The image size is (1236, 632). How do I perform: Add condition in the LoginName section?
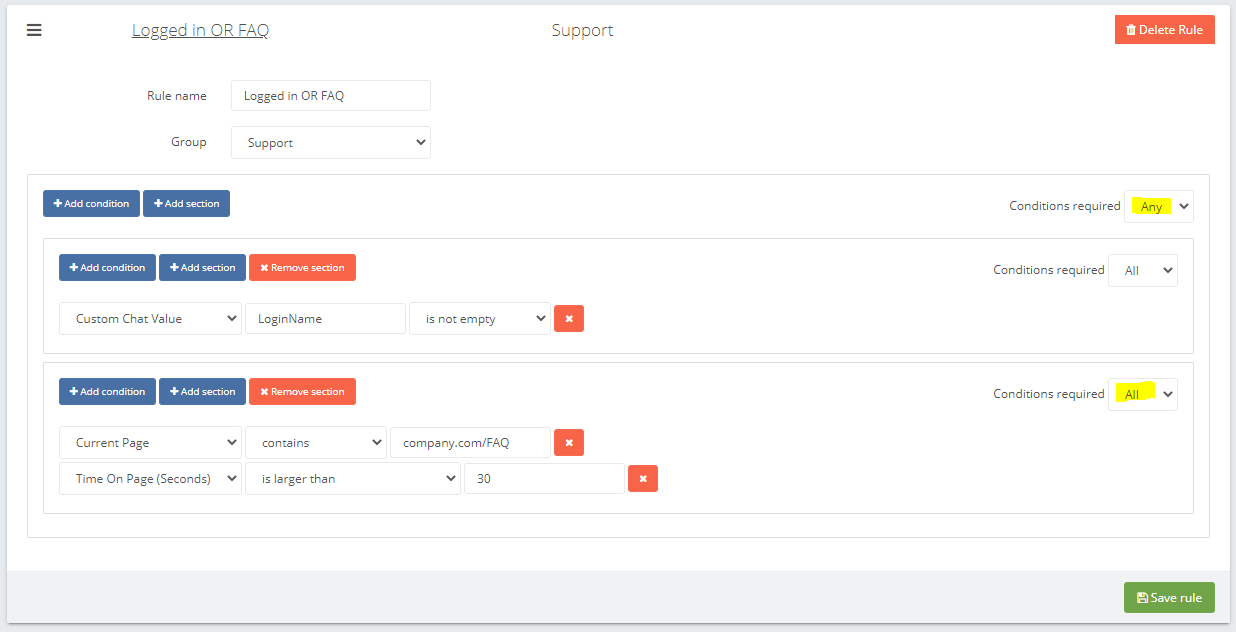(107, 267)
